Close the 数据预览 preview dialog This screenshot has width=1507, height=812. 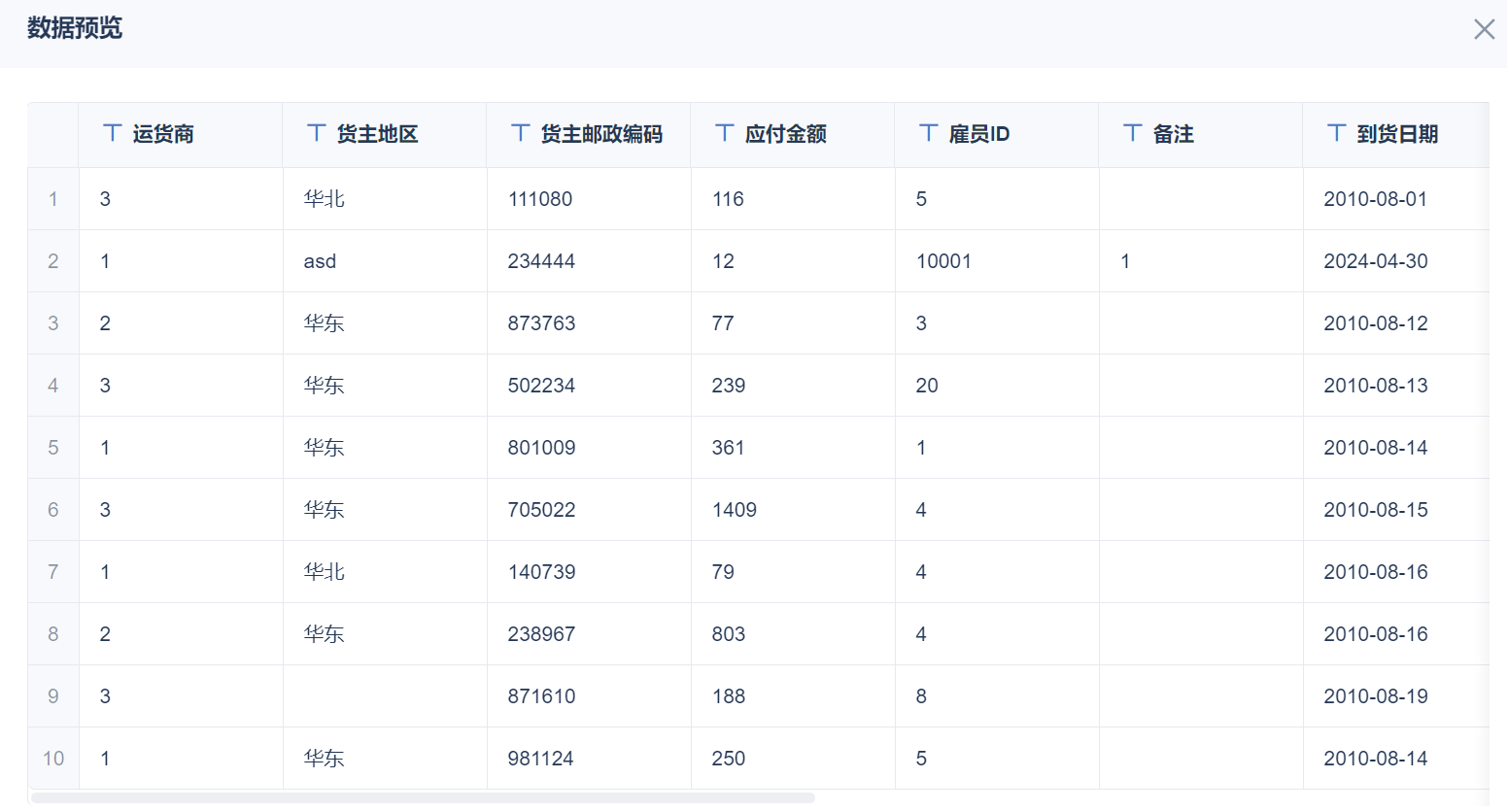point(1484,29)
